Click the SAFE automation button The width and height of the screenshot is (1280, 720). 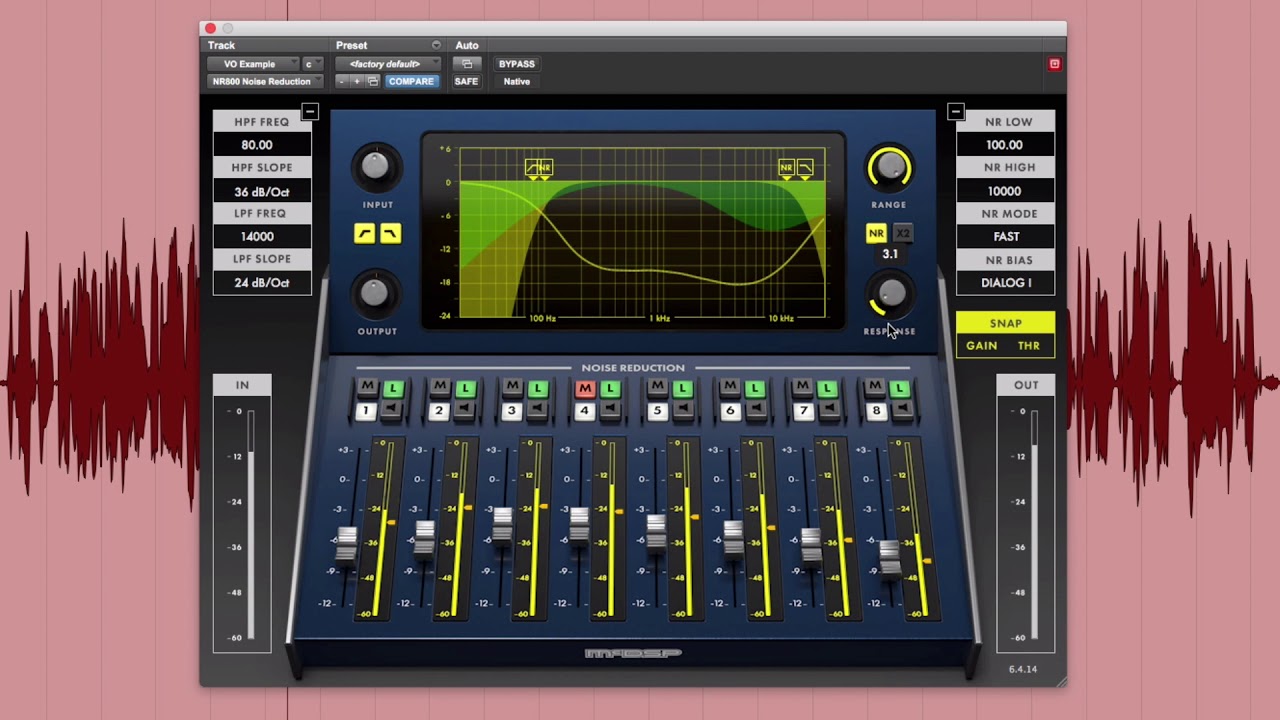466,81
